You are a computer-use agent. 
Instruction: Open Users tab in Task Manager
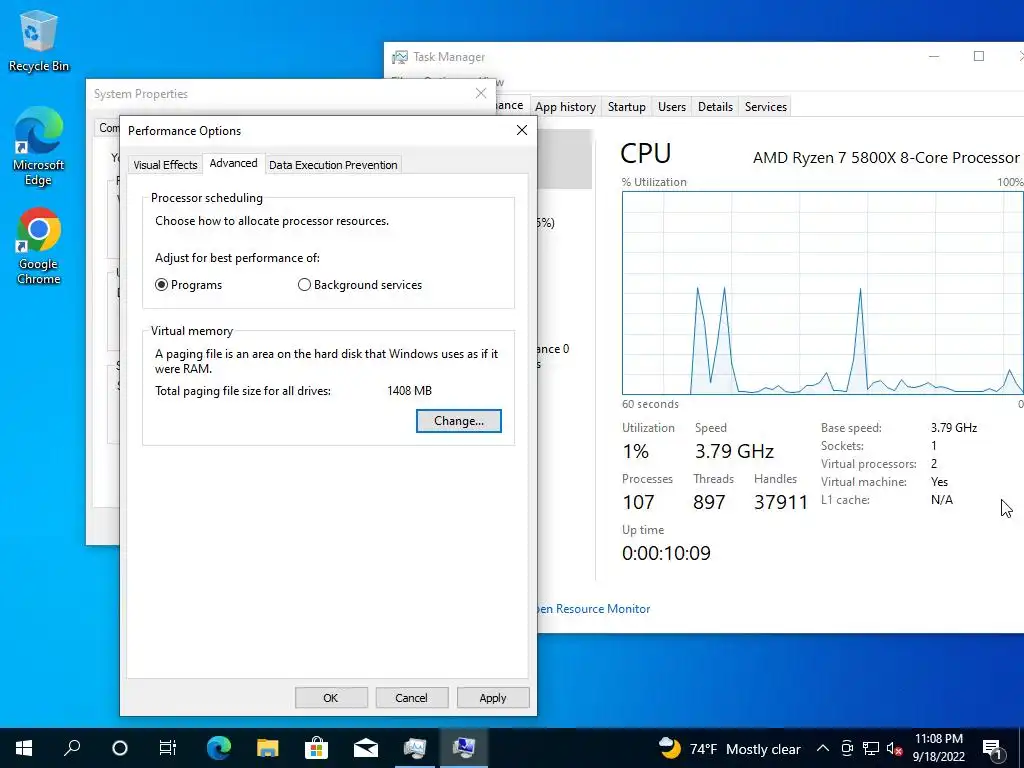671,106
